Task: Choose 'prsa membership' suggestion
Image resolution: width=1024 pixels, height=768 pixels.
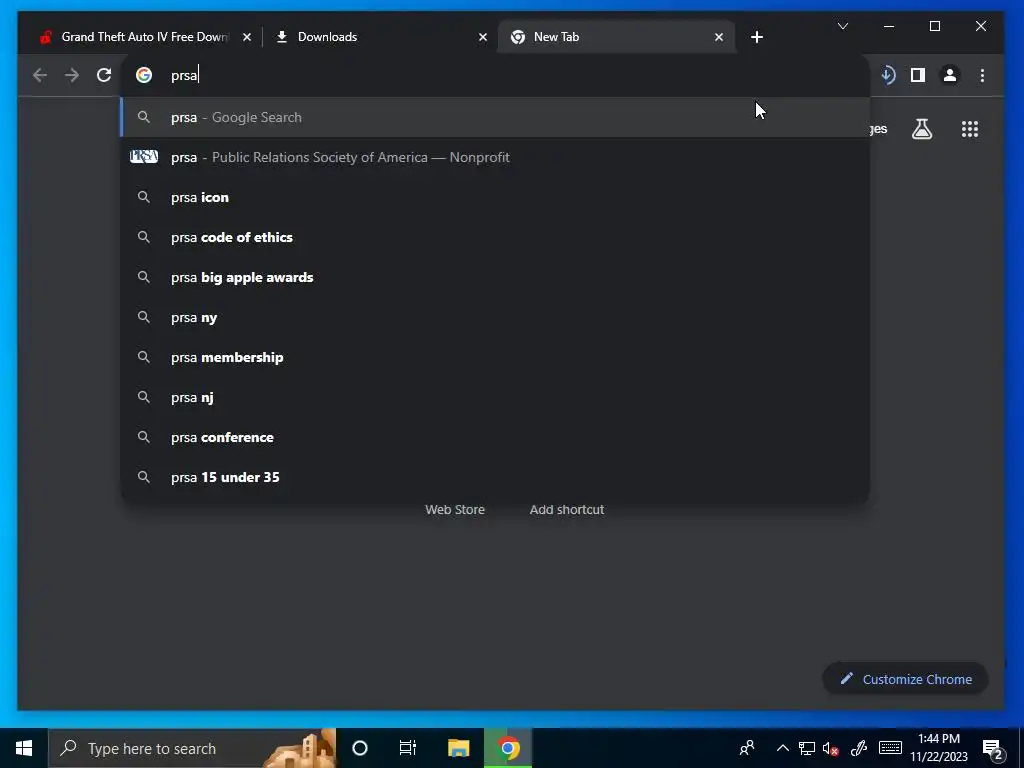Action: tap(494, 357)
